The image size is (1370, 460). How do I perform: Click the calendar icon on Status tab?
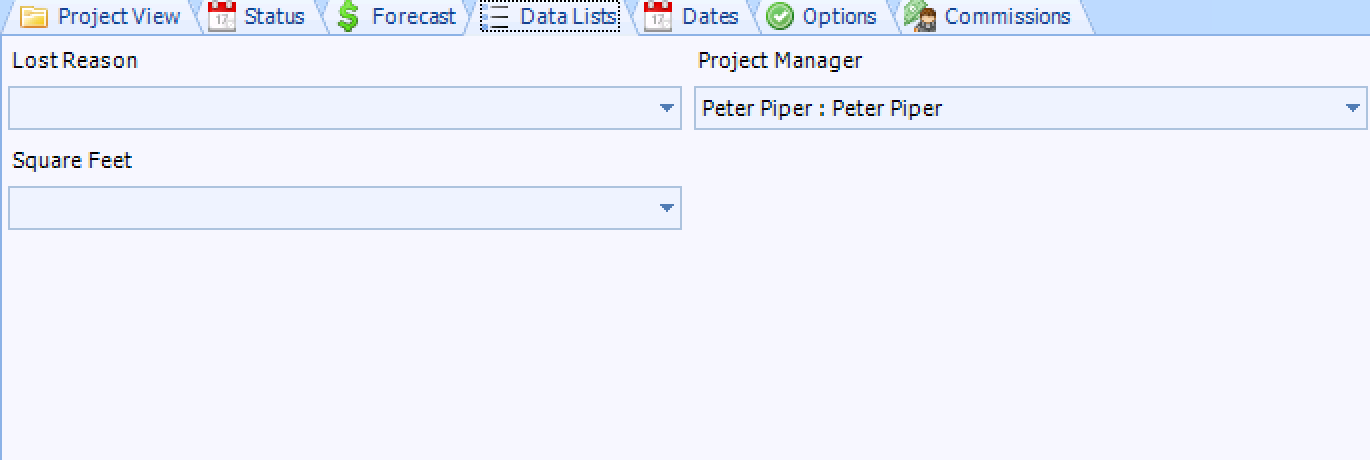pos(222,17)
